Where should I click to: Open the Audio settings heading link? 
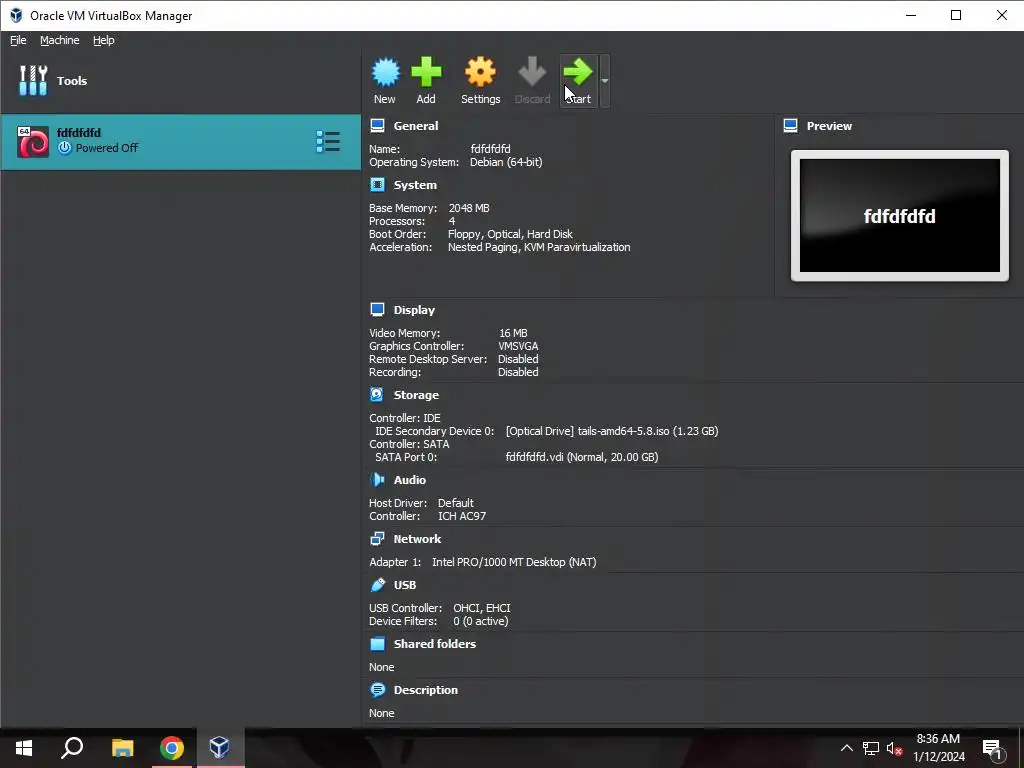tap(409, 480)
